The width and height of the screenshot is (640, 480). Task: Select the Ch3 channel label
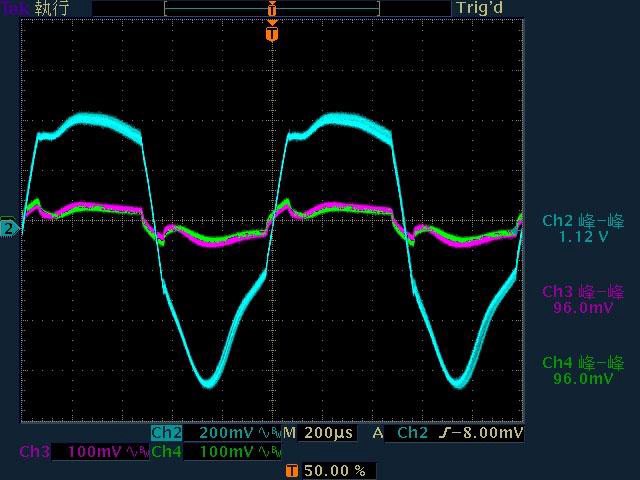[x=34, y=452]
